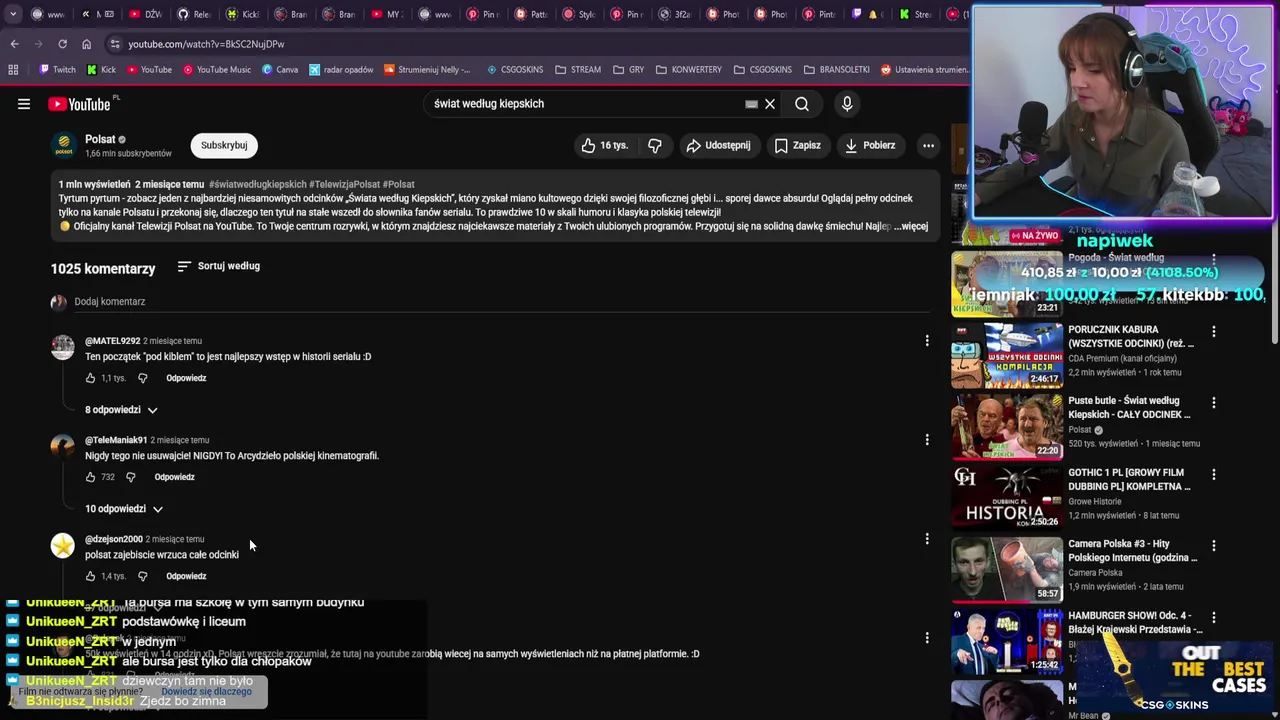Open Camera Polska #3 video title
This screenshot has height=720, width=1280.
[1132, 551]
